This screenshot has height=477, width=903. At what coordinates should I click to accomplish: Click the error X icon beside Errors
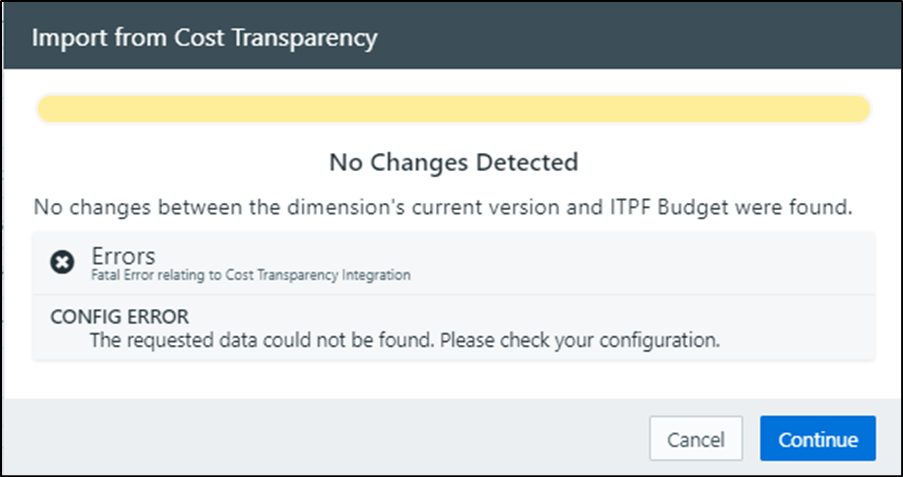(62, 262)
